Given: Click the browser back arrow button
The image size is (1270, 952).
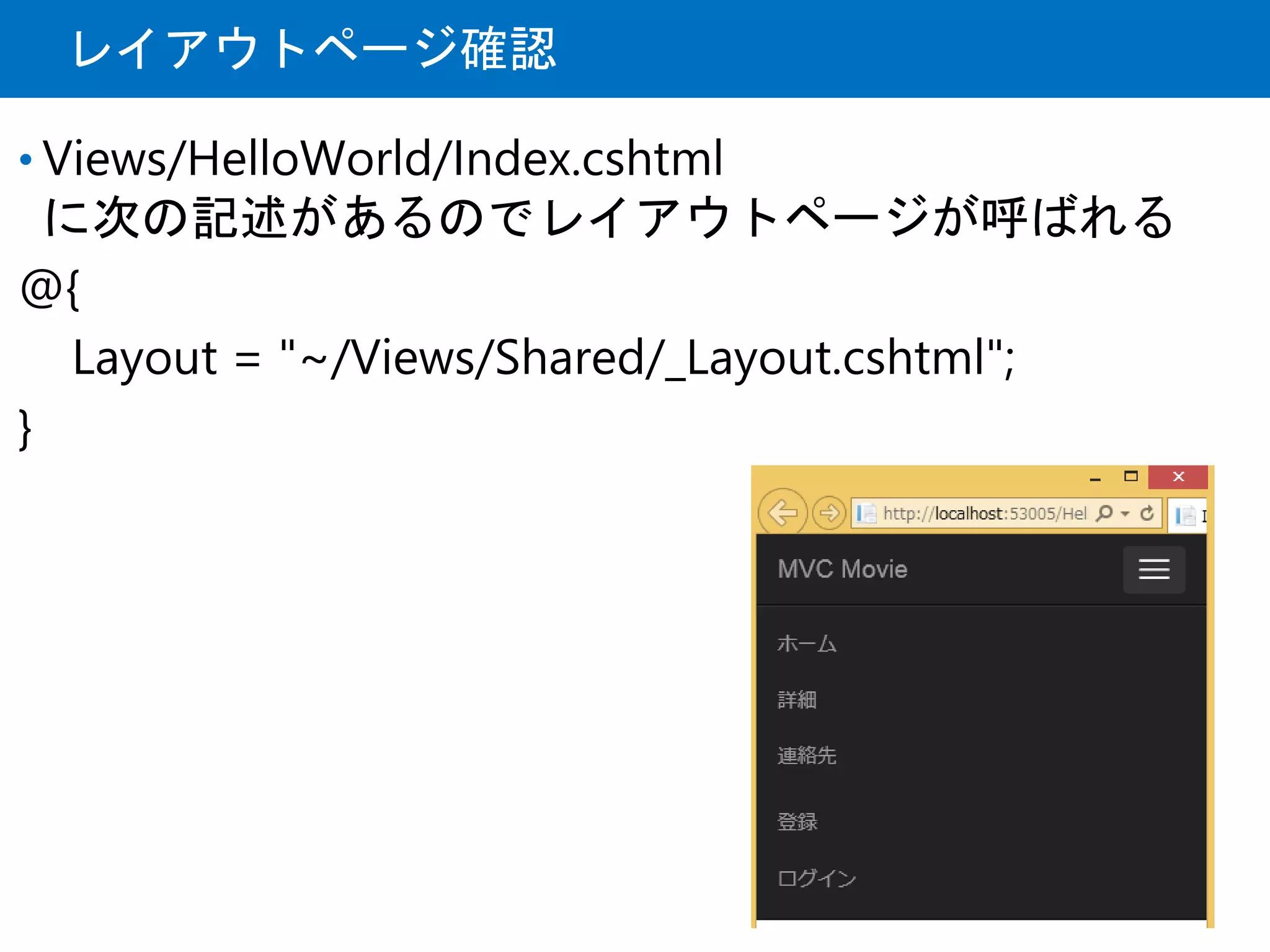Looking at the screenshot, I should [x=783, y=513].
